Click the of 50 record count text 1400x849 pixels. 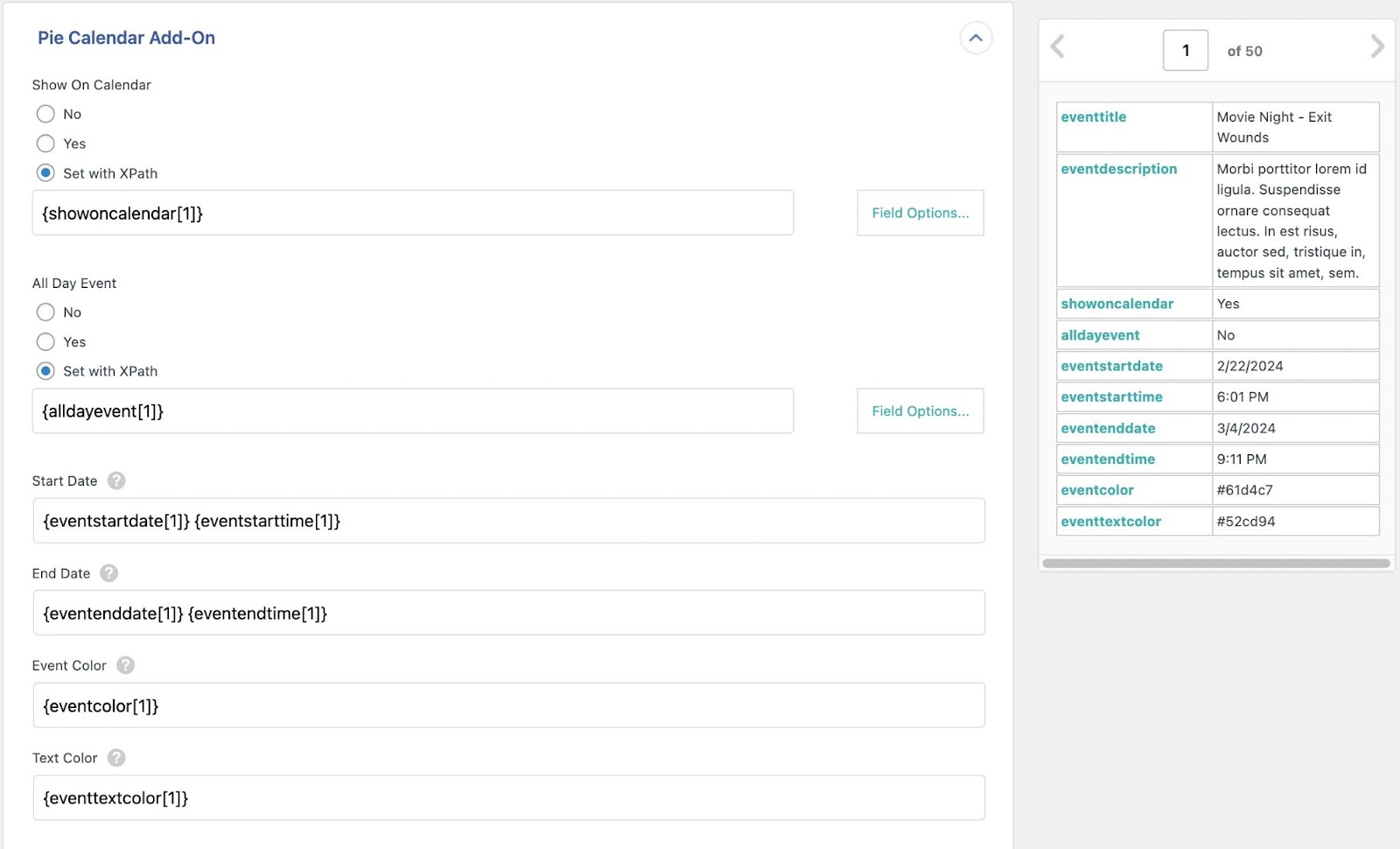click(x=1244, y=51)
